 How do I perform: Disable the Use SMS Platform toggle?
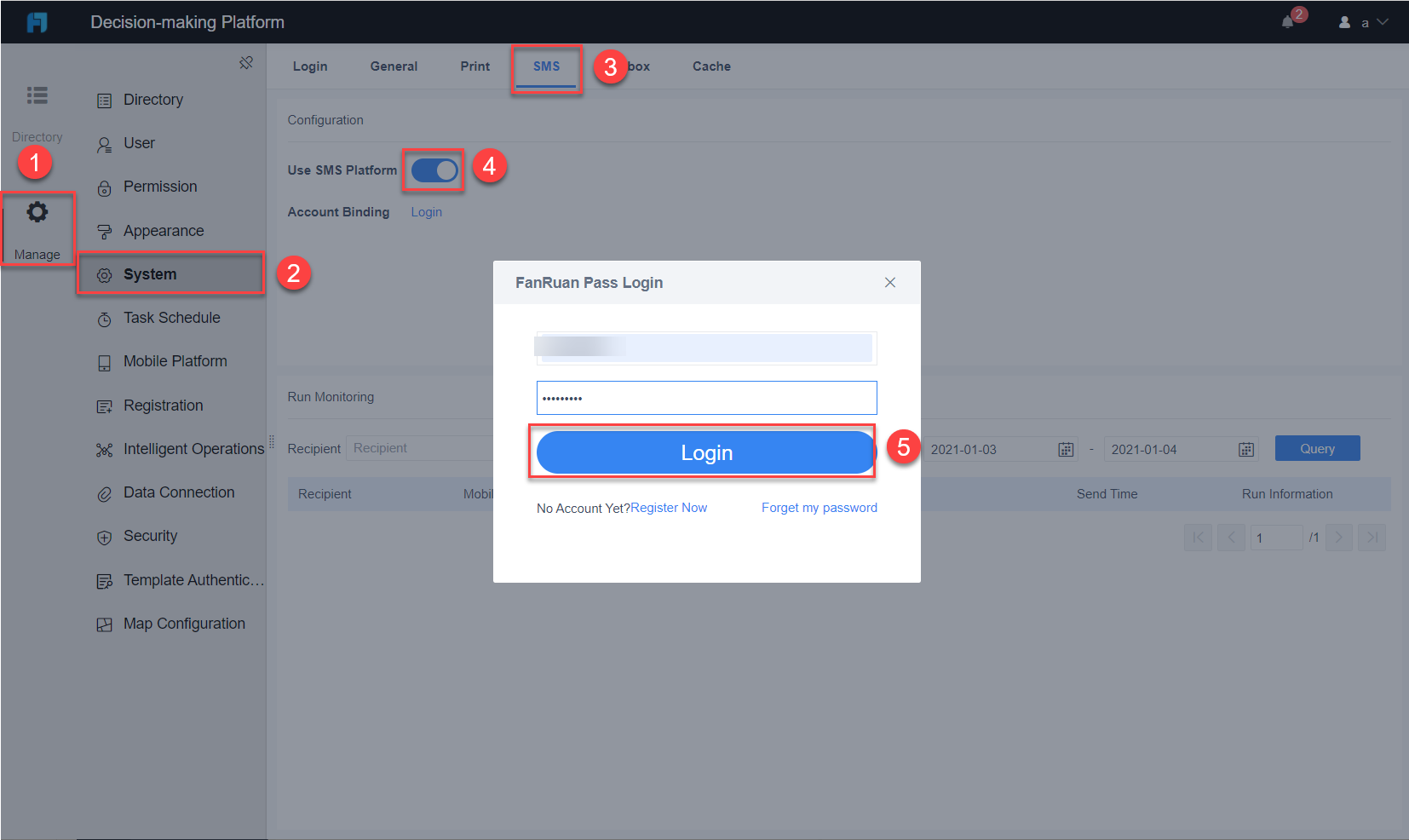tap(434, 170)
